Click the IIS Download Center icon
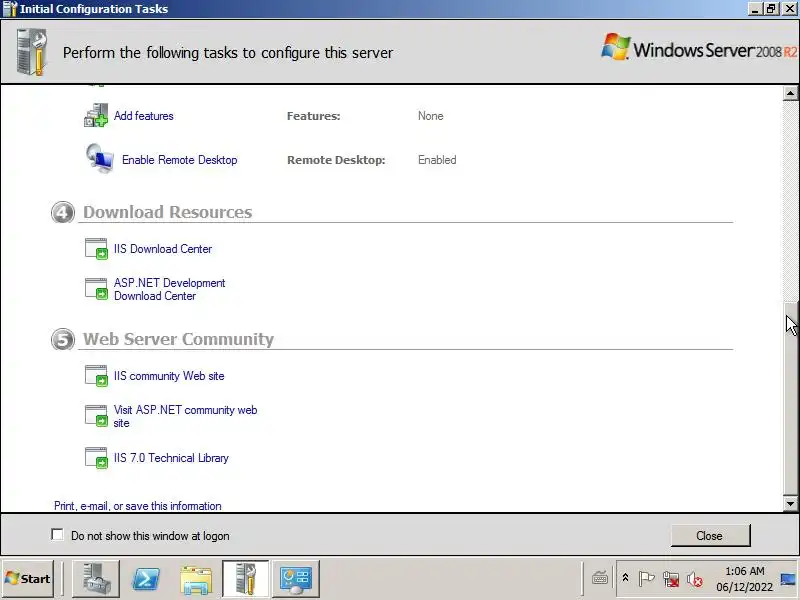The image size is (800, 600). (96, 248)
